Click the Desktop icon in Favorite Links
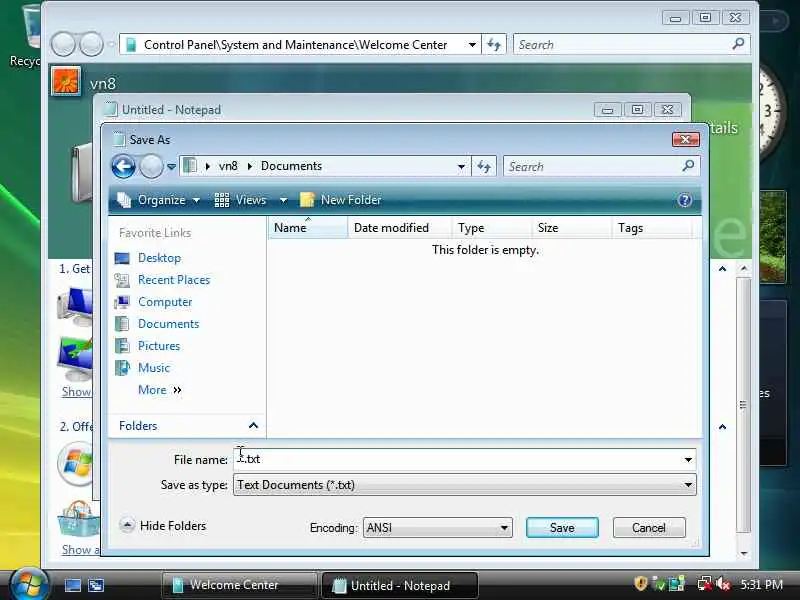The image size is (800, 600). 122,258
